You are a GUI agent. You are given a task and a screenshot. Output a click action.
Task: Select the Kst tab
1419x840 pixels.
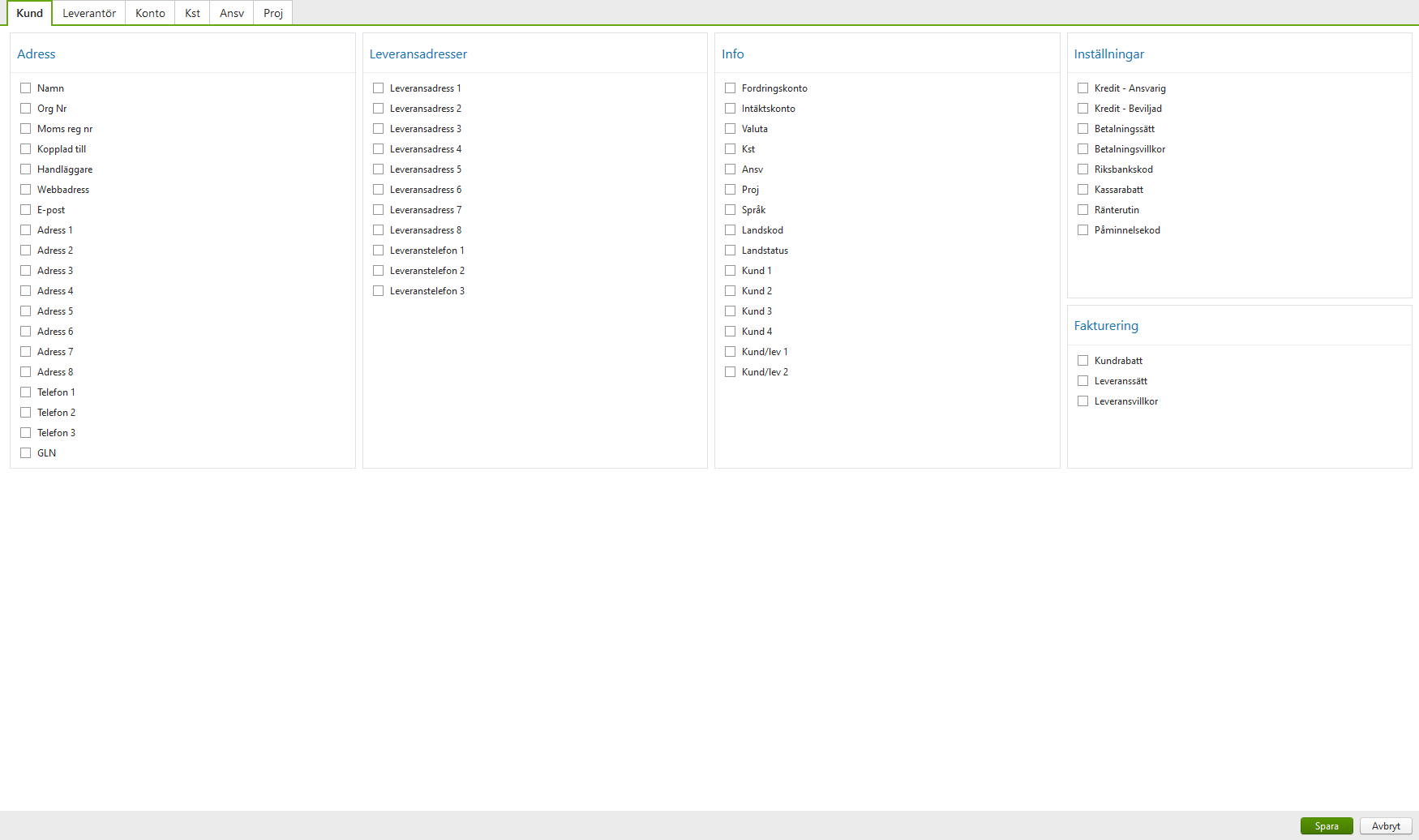[191, 13]
